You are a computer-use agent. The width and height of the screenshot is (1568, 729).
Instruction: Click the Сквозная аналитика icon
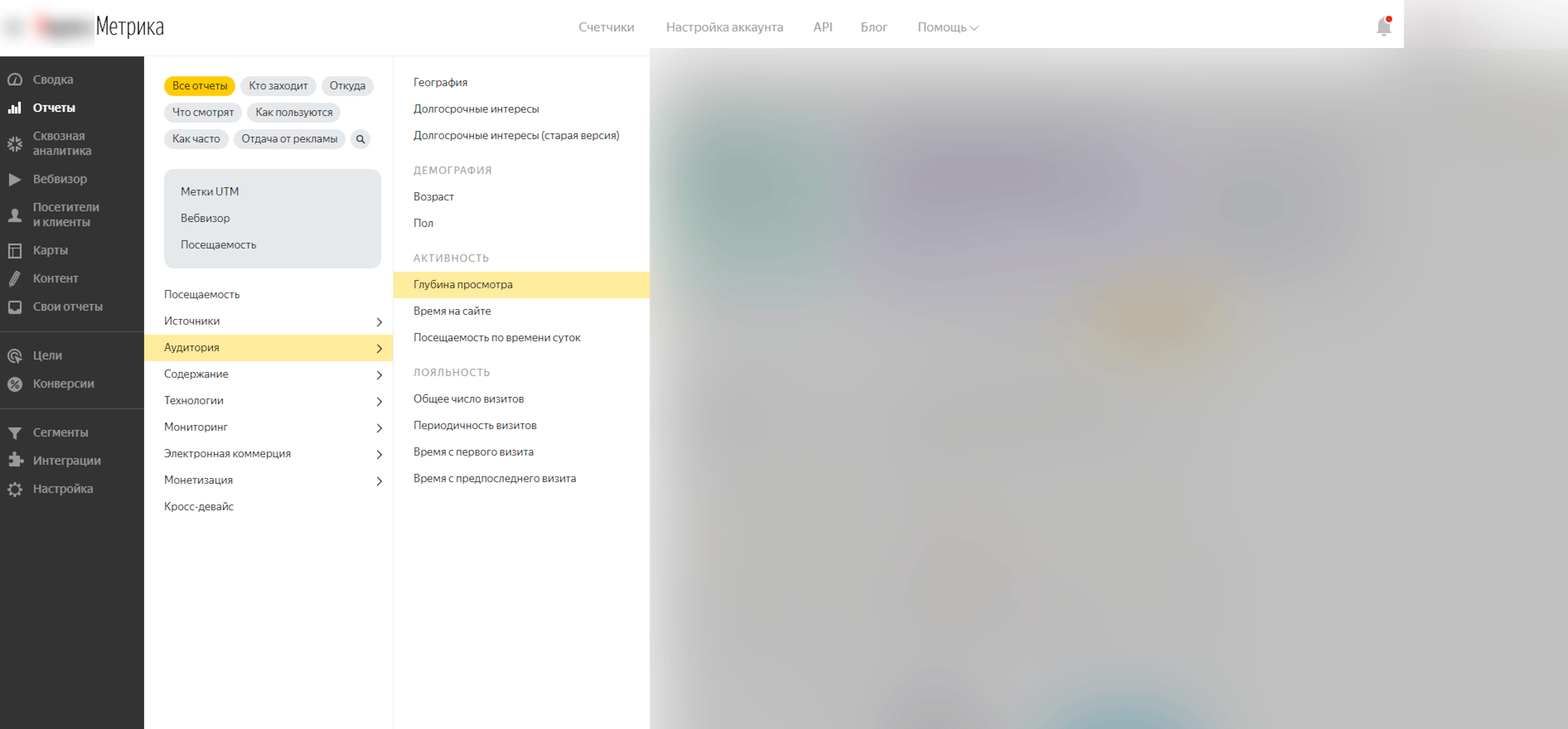point(15,143)
